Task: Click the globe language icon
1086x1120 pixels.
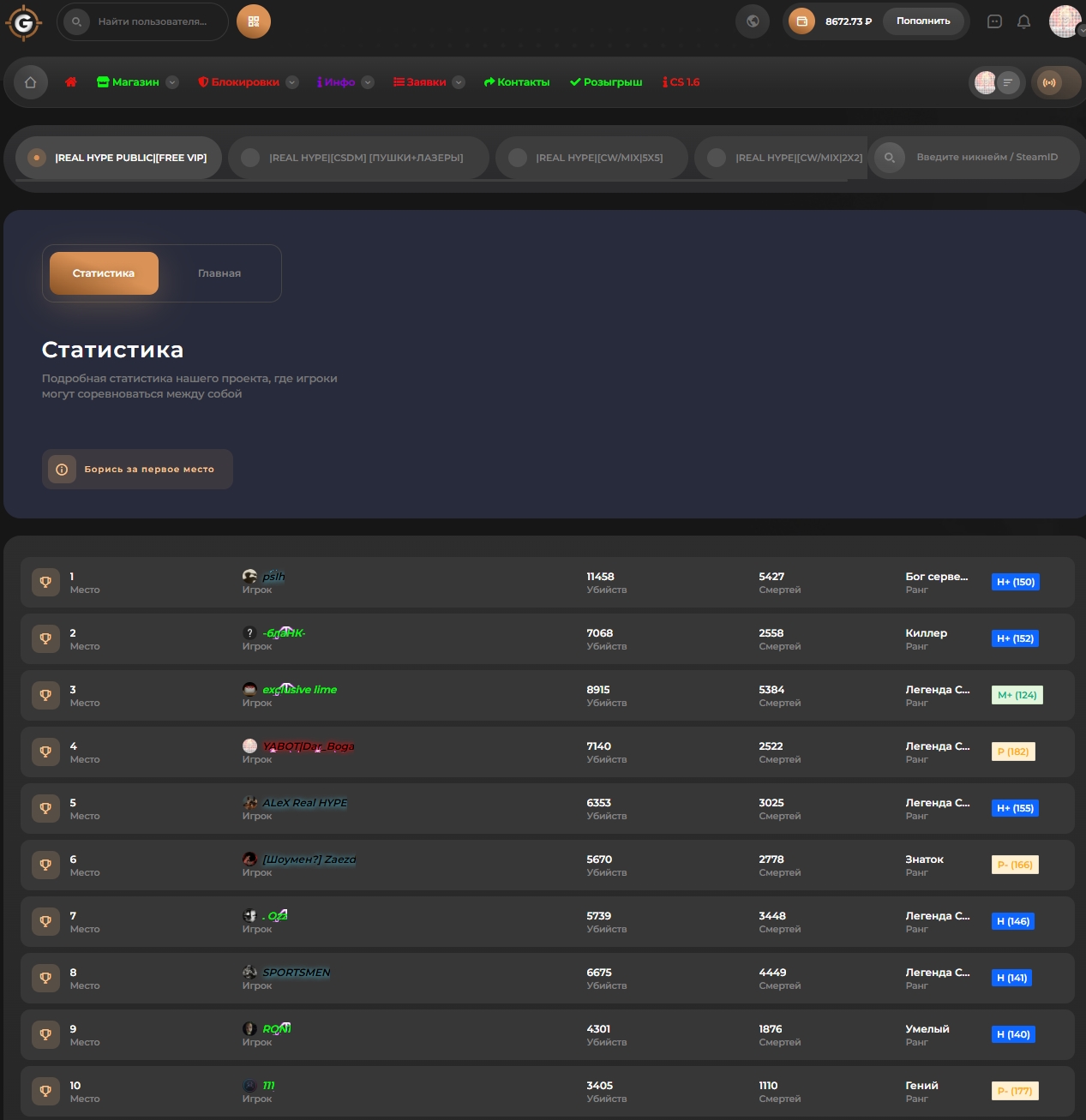Action: [752, 21]
